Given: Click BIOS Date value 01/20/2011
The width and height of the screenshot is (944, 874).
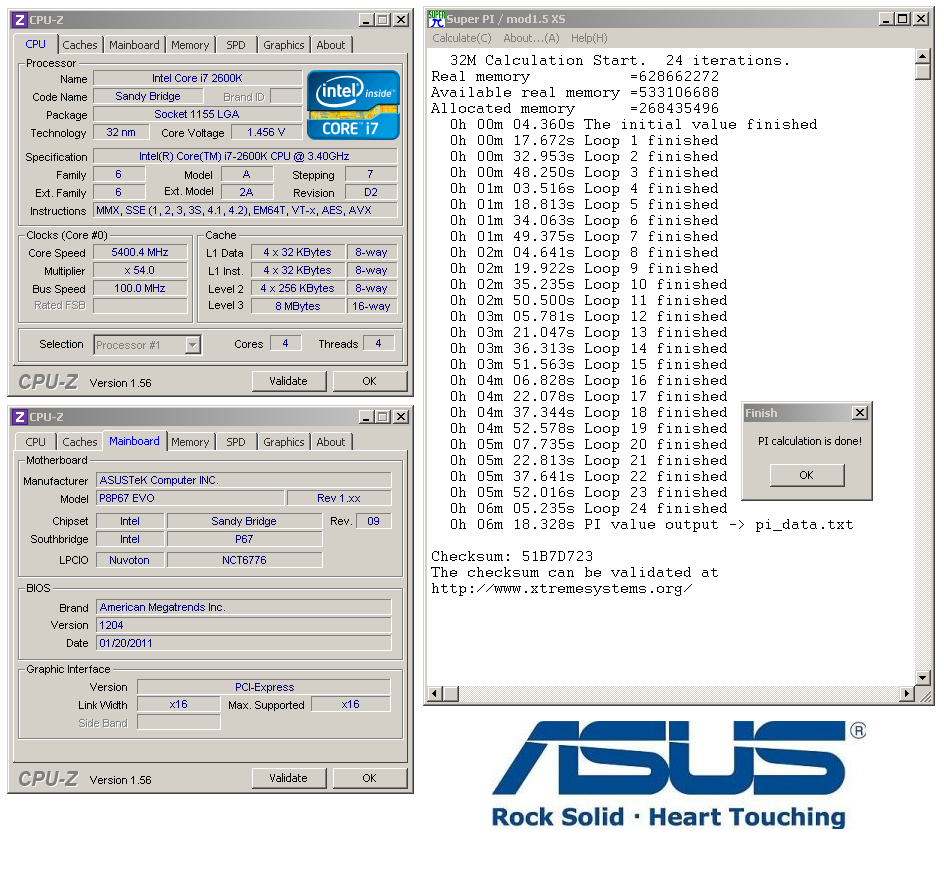Looking at the screenshot, I should click(x=244, y=643).
